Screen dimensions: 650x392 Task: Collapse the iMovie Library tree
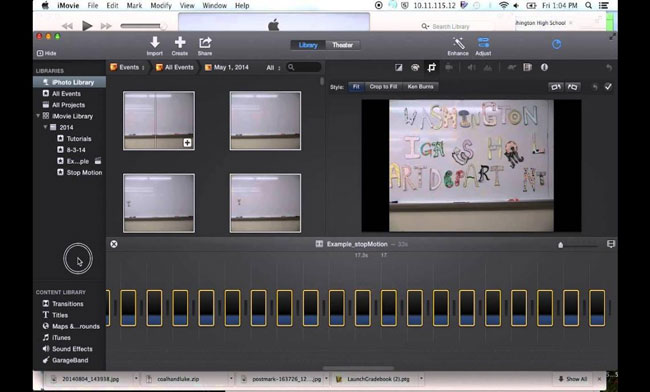point(38,116)
